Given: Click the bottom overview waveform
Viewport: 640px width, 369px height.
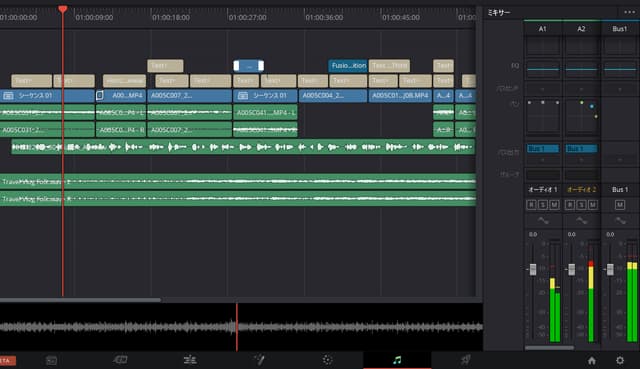Looking at the screenshot, I should (x=241, y=327).
